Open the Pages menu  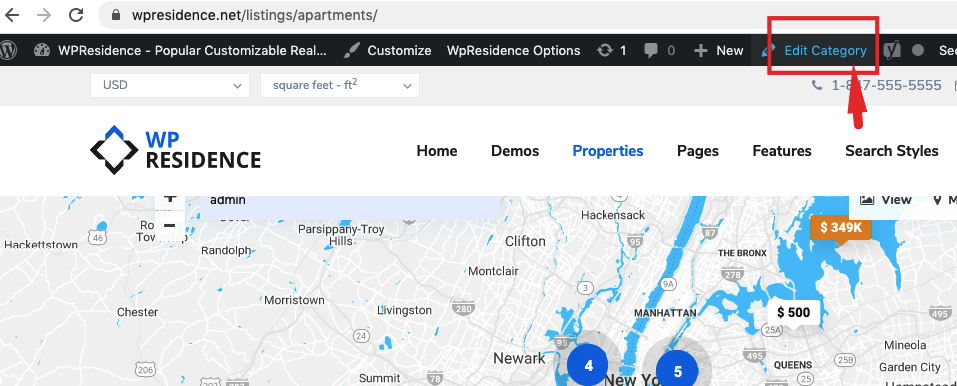pos(698,151)
